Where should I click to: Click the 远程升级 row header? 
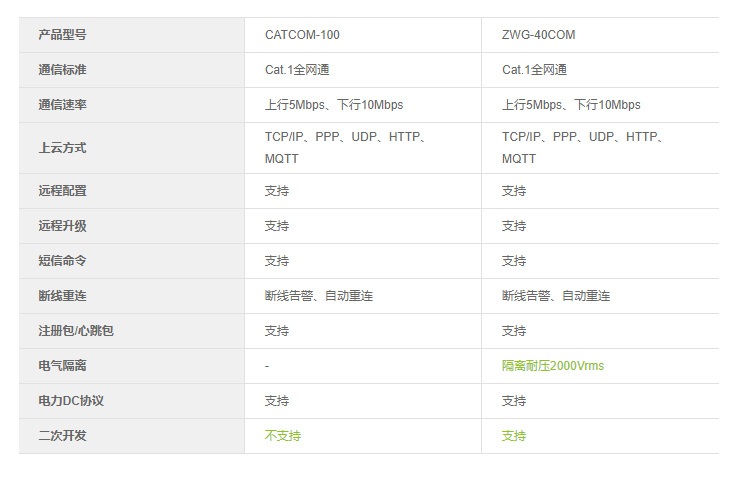(62, 226)
